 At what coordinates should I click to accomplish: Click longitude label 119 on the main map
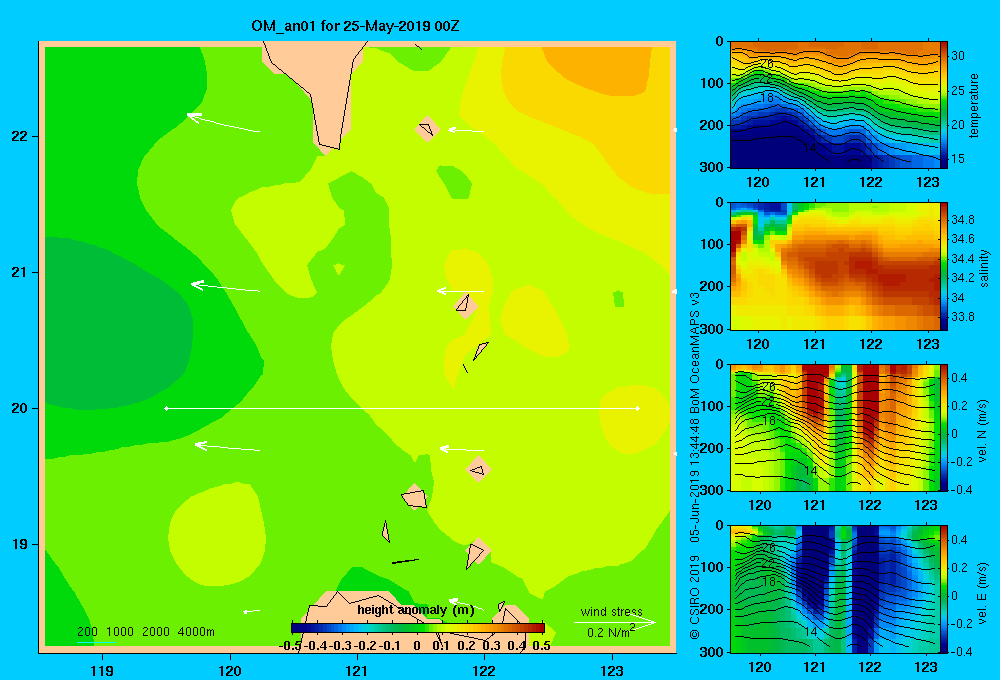pyautogui.click(x=102, y=670)
